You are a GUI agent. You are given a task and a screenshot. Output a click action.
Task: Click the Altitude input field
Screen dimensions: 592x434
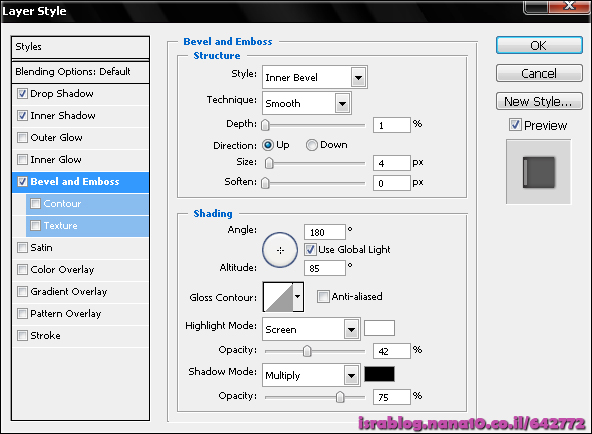tap(325, 268)
